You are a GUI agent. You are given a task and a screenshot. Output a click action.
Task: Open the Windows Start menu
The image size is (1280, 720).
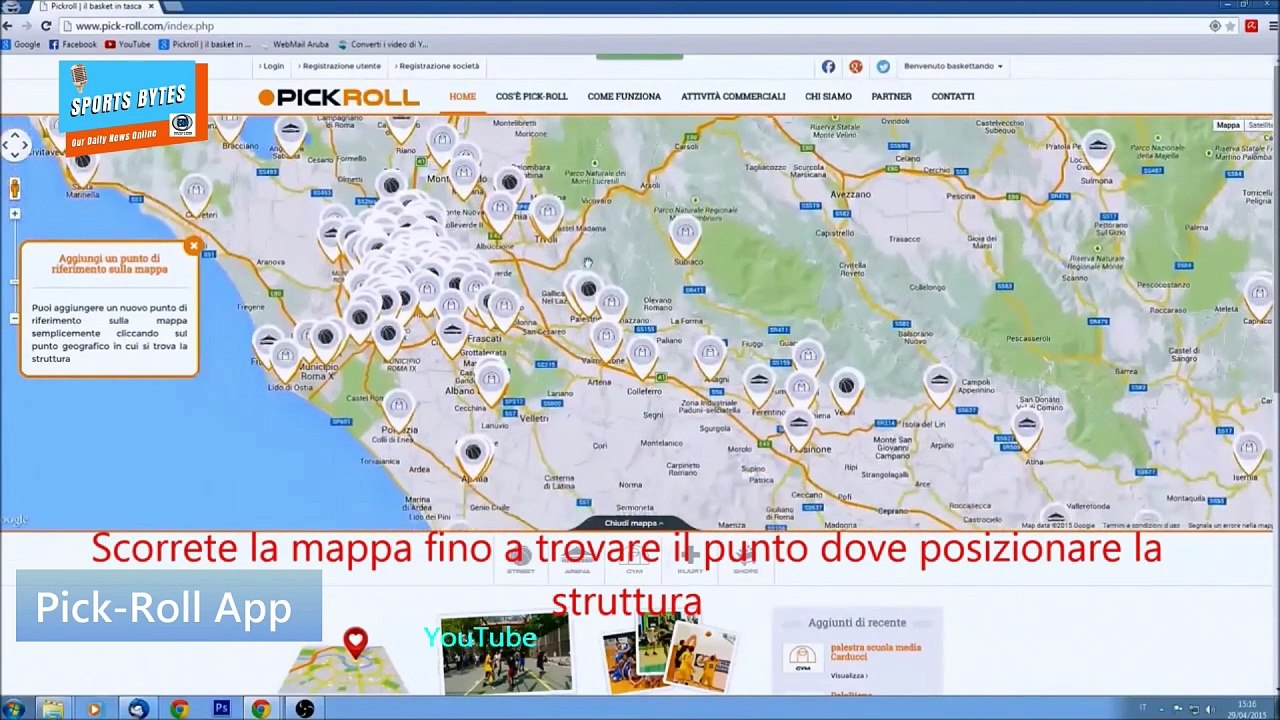tap(13, 709)
